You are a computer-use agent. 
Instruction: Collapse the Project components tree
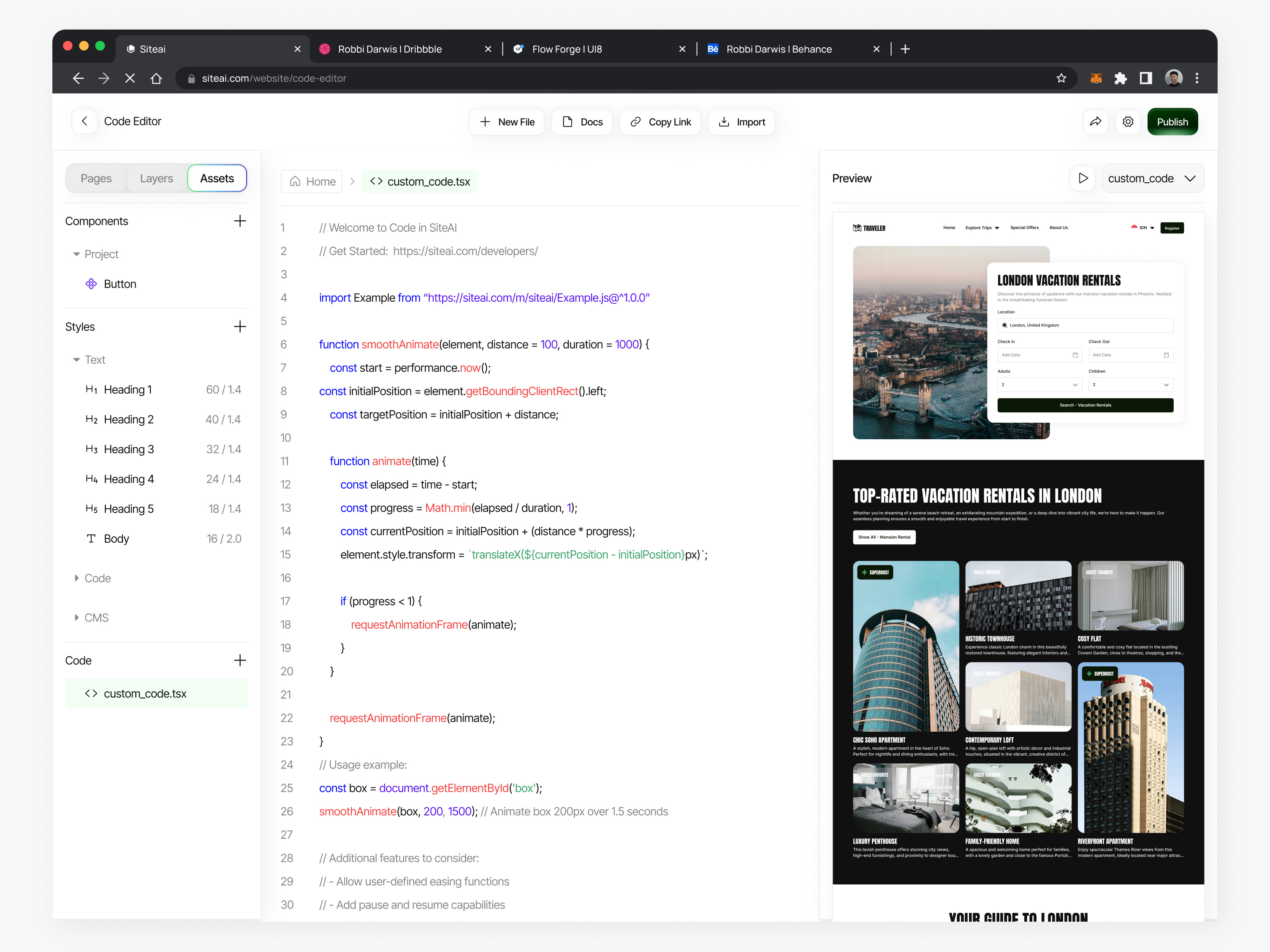[x=76, y=254]
